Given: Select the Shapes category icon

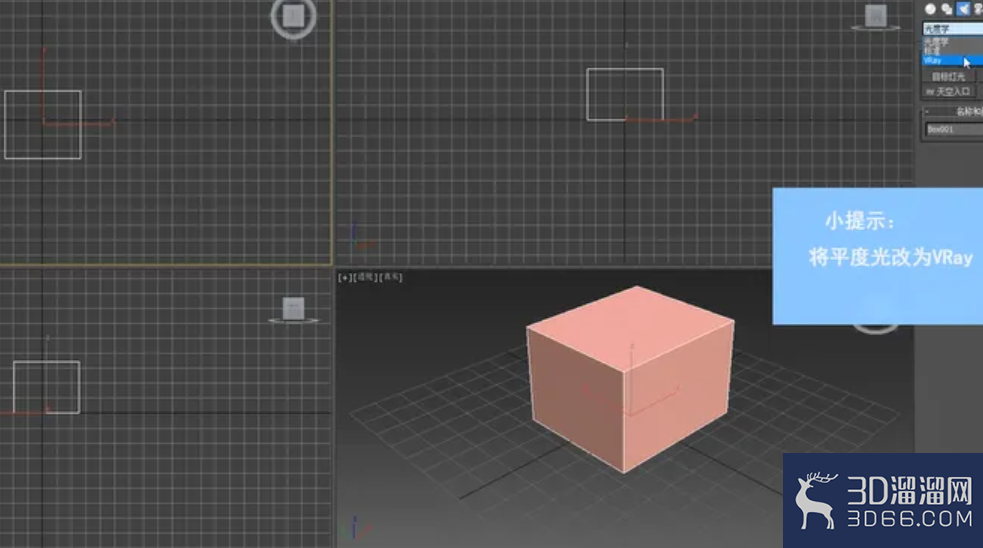Looking at the screenshot, I should click(947, 9).
